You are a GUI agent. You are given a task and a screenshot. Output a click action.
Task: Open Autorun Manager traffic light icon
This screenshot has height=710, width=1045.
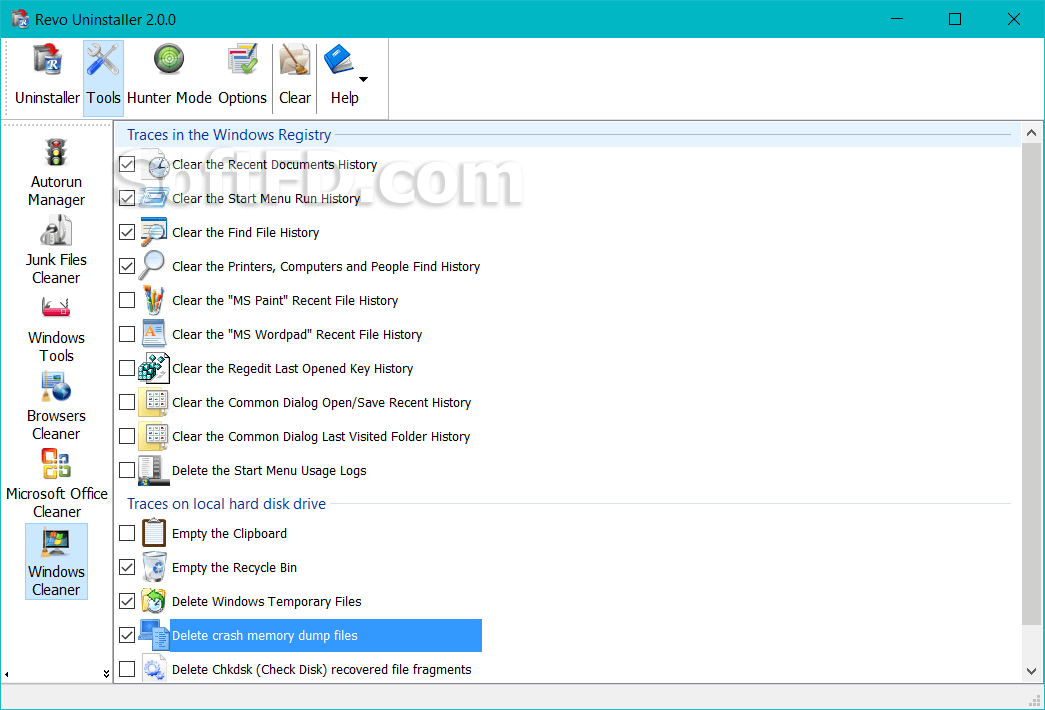point(56,153)
